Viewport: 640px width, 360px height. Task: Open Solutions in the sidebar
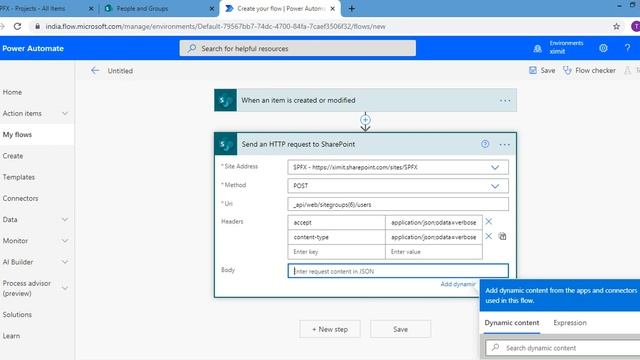tap(17, 315)
